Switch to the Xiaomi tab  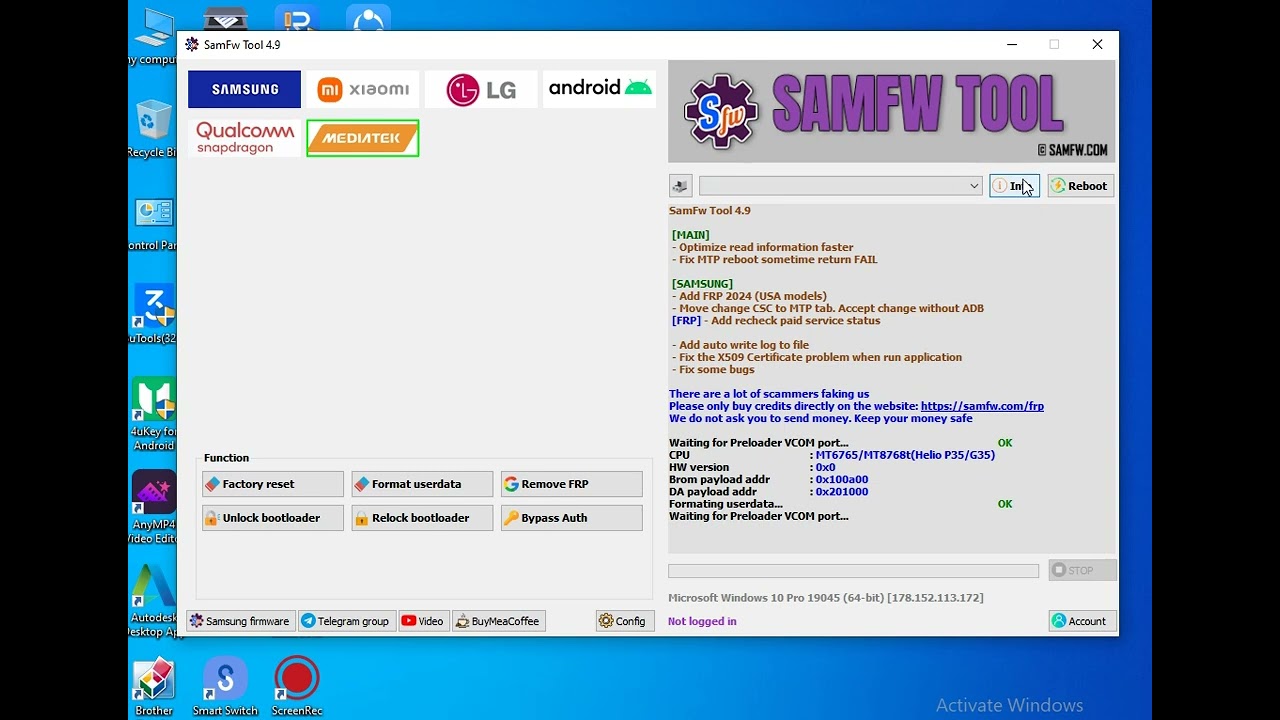point(362,89)
